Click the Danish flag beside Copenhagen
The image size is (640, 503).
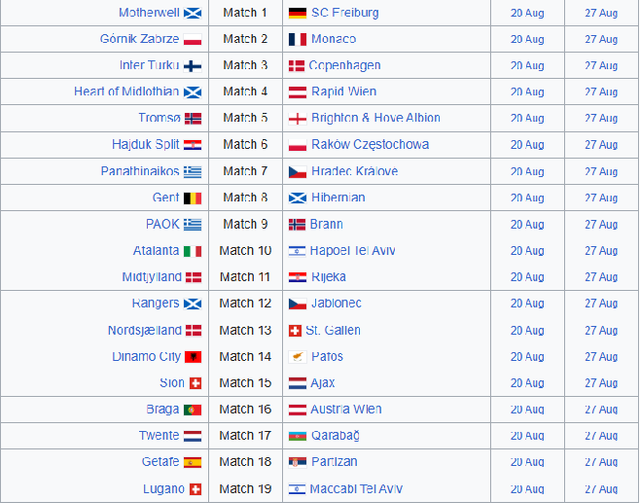(x=296, y=66)
